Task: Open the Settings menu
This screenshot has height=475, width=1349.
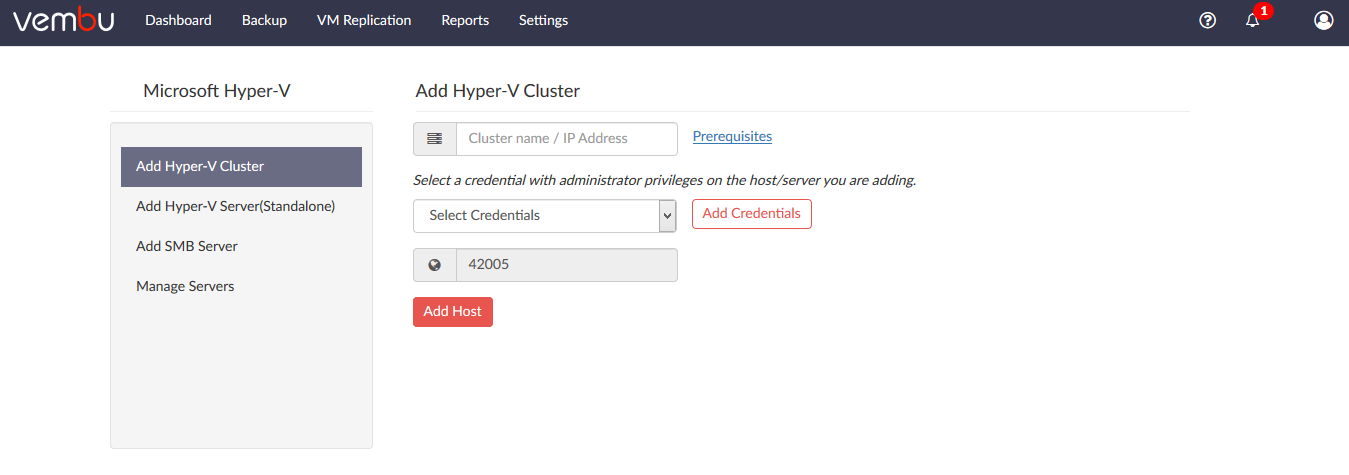Action: (543, 20)
